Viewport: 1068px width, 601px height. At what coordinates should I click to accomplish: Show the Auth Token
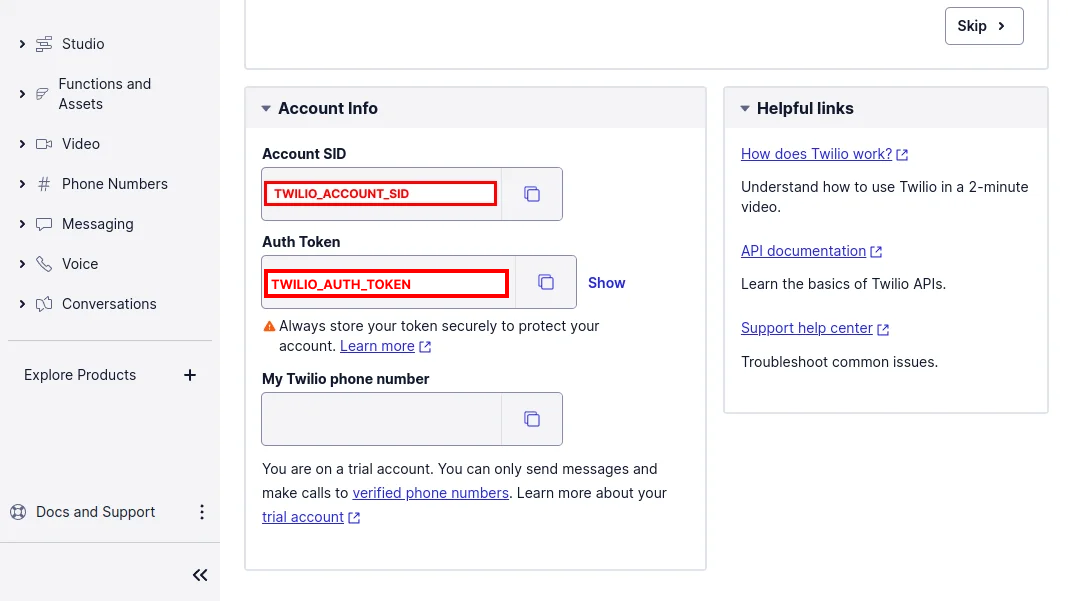(x=606, y=283)
